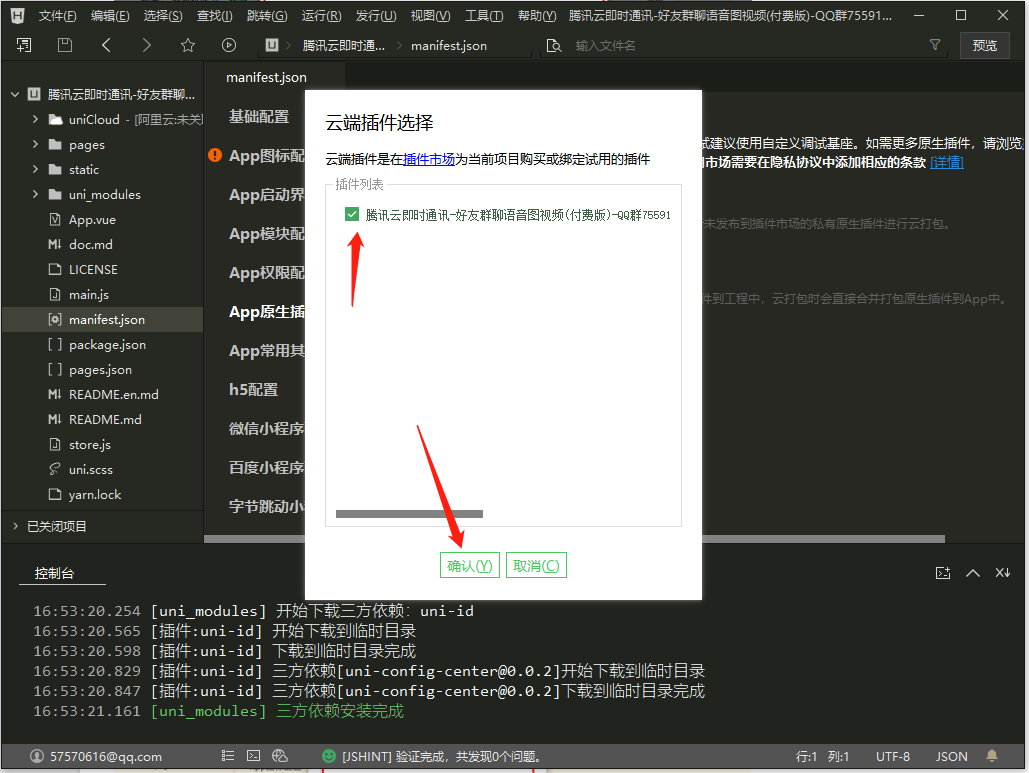Screen dimensions: 1029x773
Task: Click the bookmark star icon
Action: click(x=188, y=45)
